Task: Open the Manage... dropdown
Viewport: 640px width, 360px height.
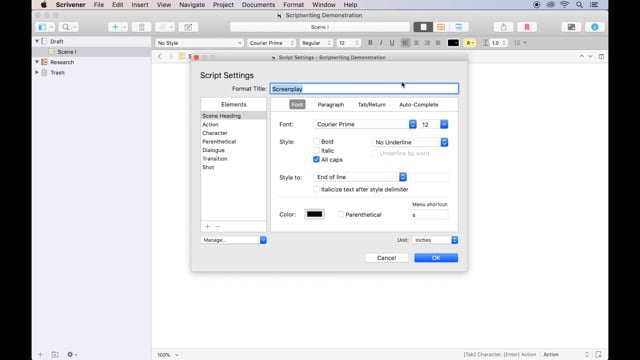Action: click(233, 240)
